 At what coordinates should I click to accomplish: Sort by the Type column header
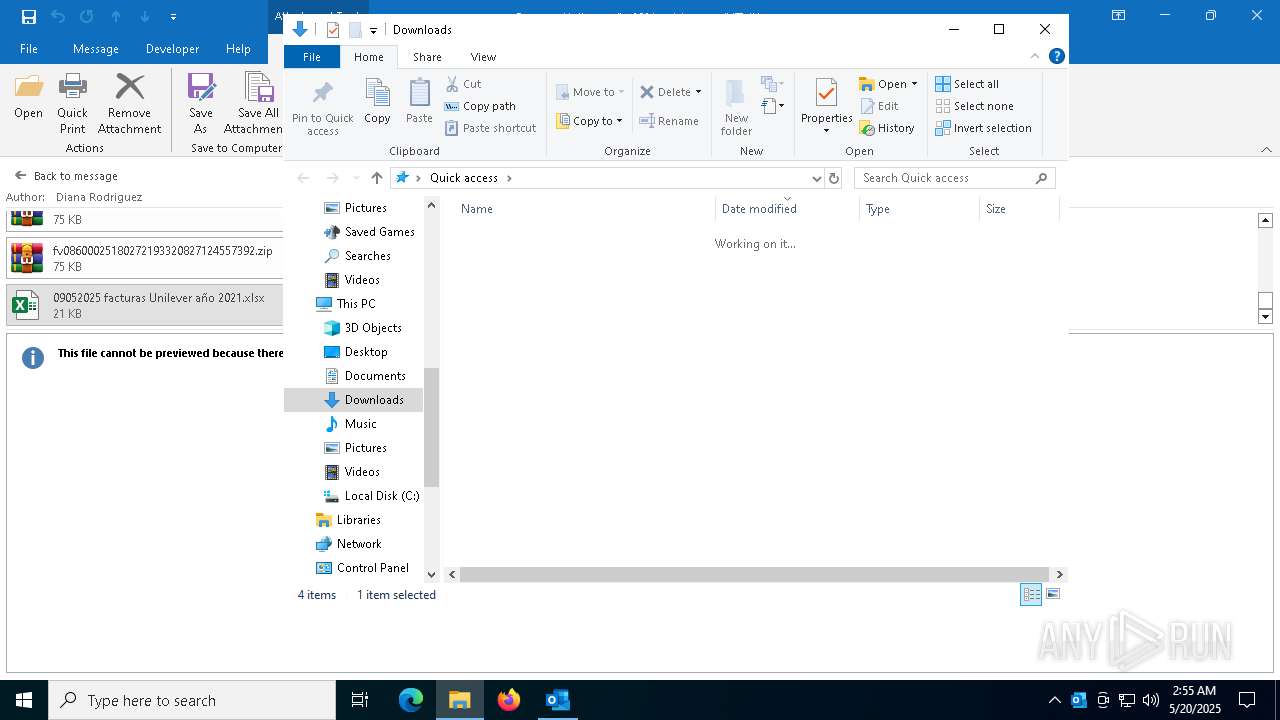click(x=919, y=209)
